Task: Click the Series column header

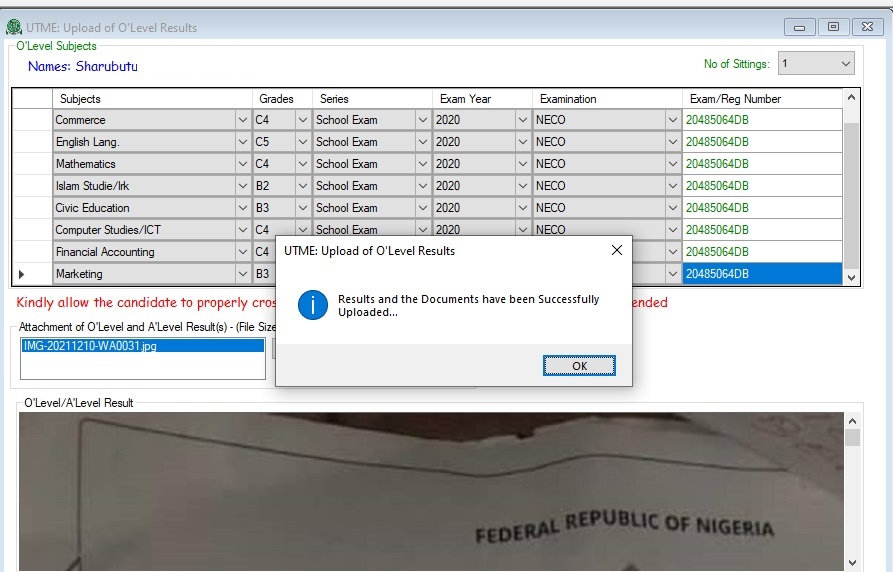Action: coord(372,99)
